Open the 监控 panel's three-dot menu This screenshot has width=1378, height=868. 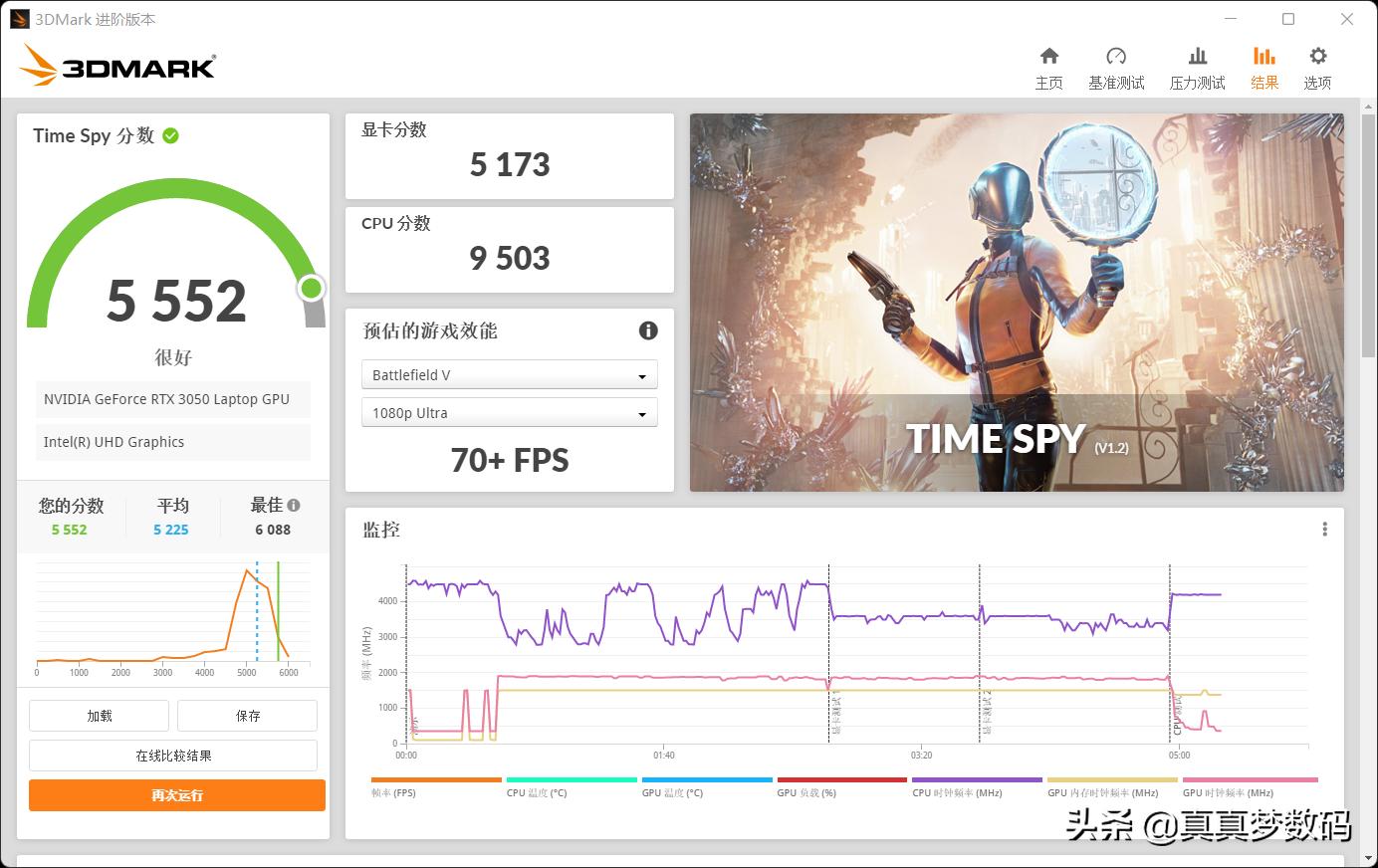pyautogui.click(x=1324, y=530)
